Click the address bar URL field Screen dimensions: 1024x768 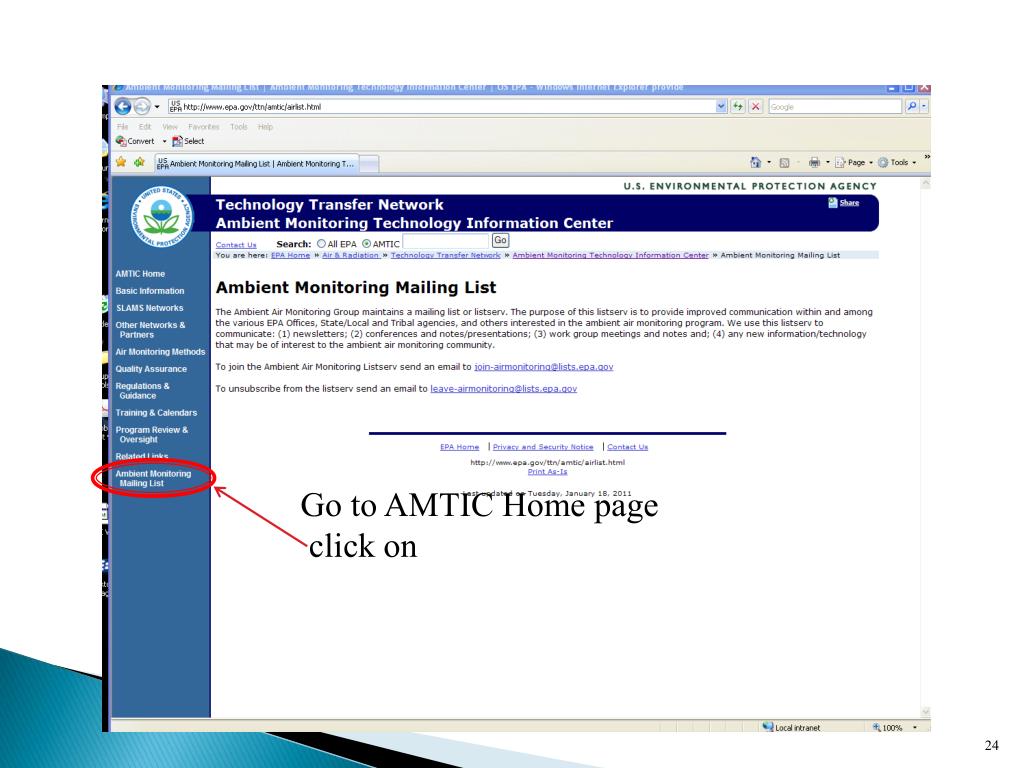coord(441,106)
